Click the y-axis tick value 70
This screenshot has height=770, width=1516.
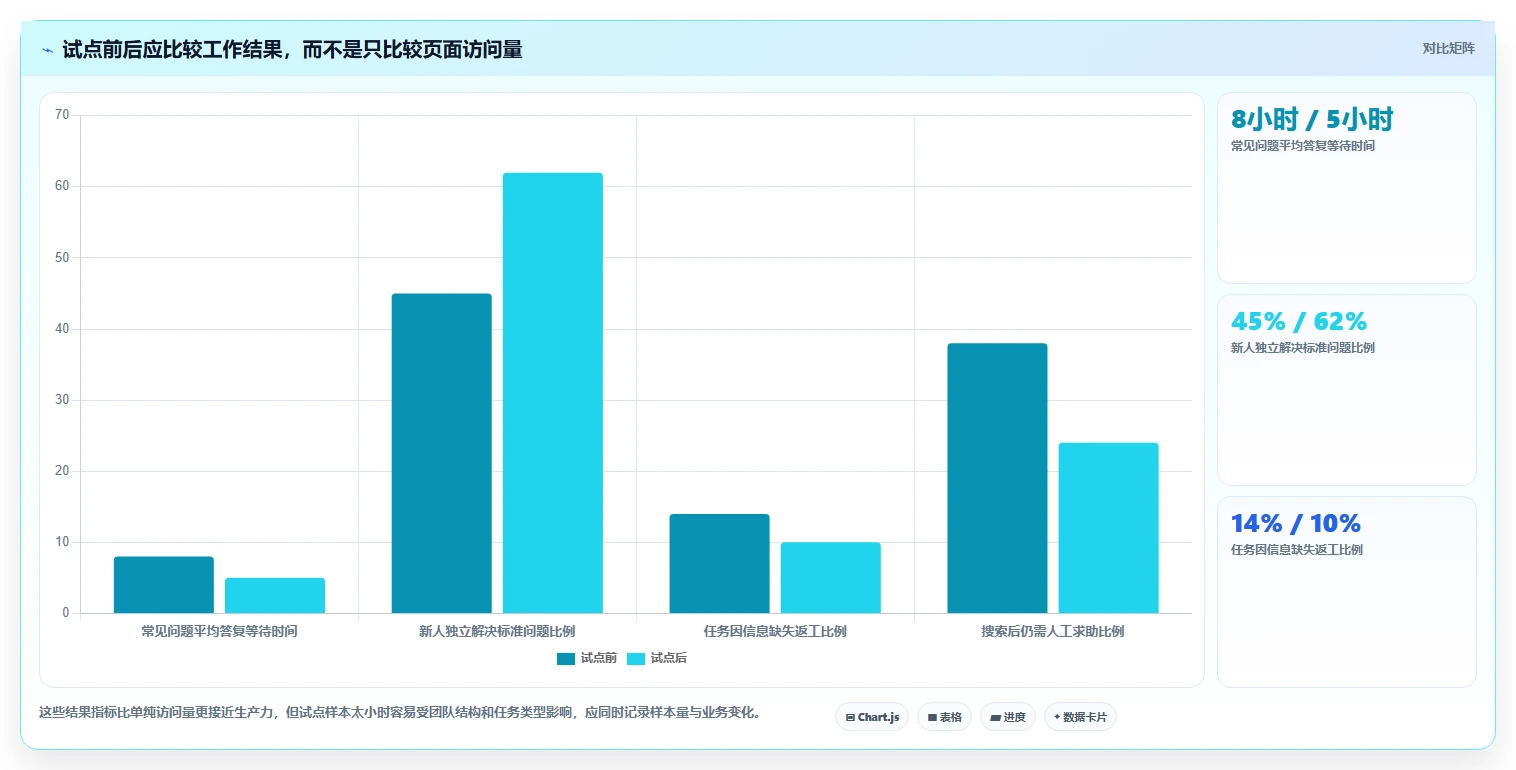[x=62, y=115]
